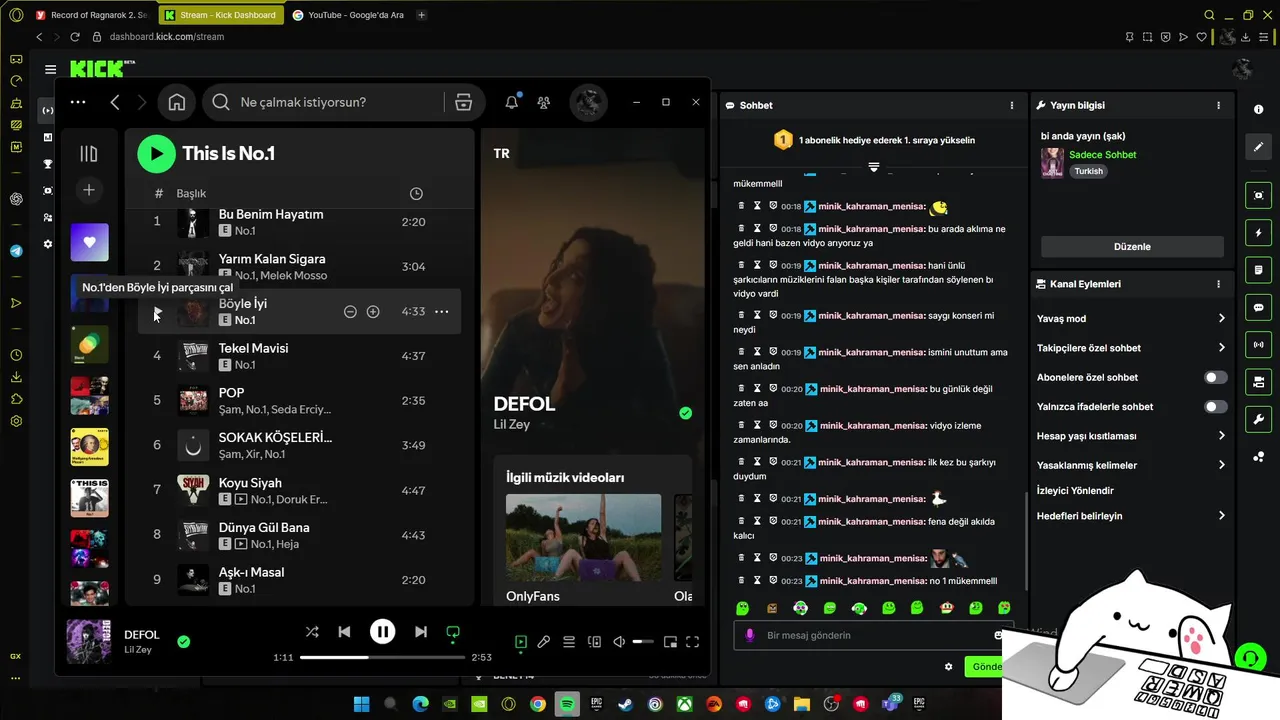
Task: Enter Spotify full screen mode
Action: [x=692, y=642]
